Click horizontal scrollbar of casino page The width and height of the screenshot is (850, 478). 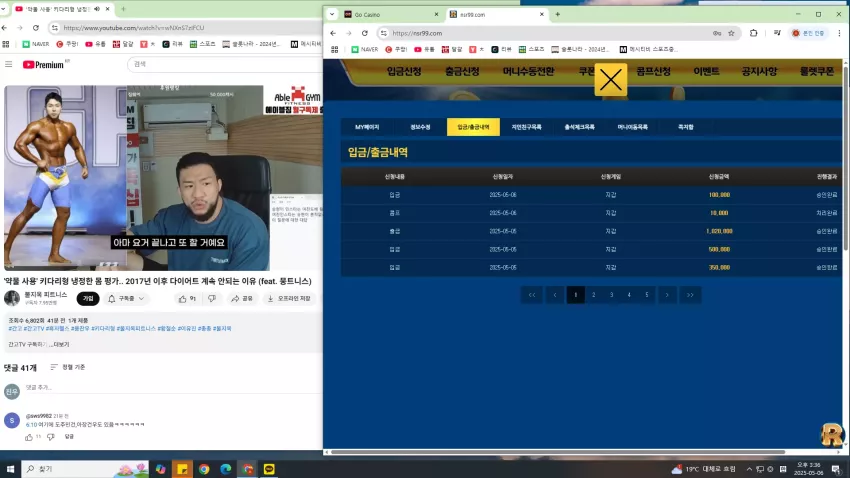point(558,452)
